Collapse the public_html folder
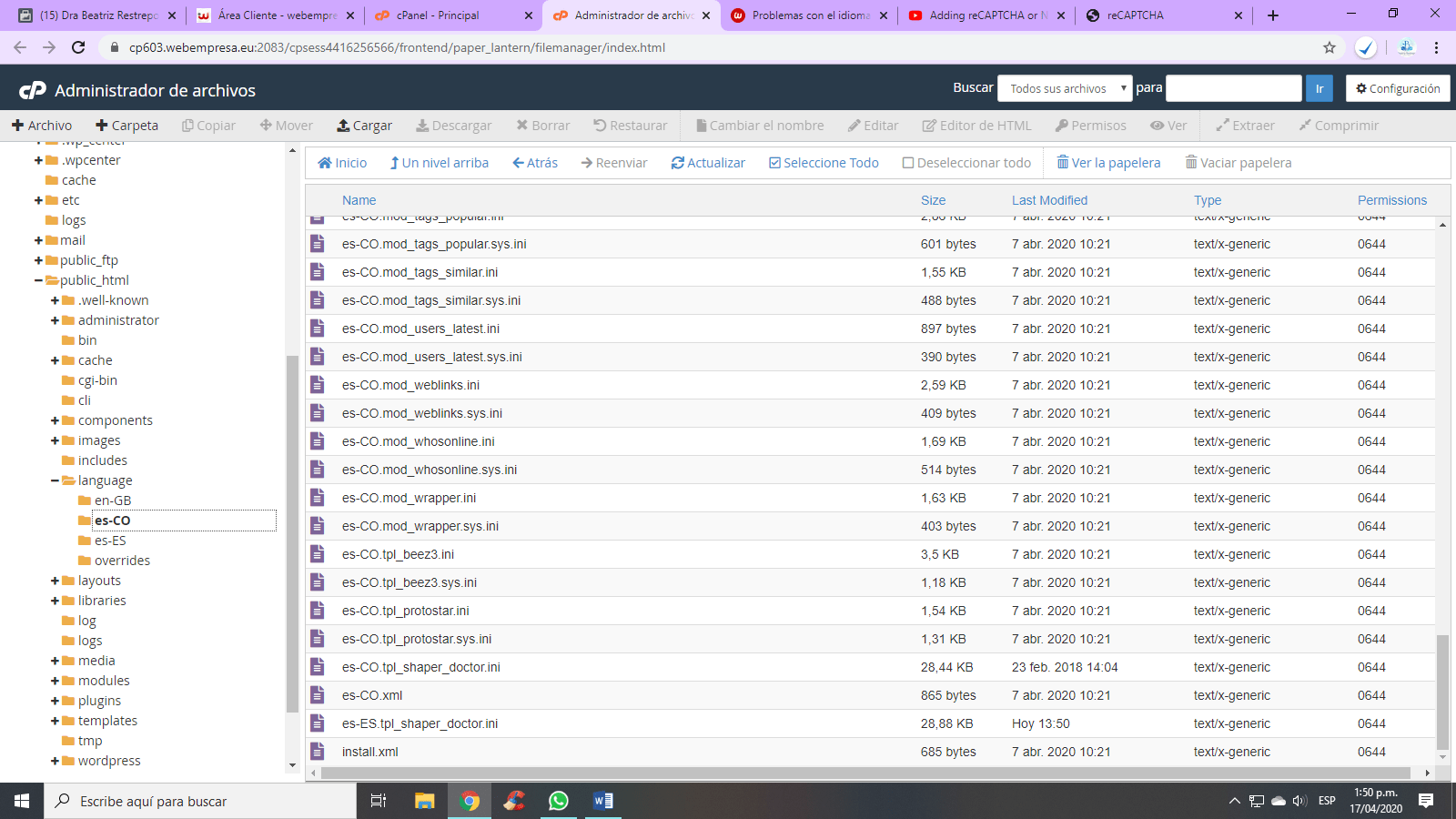 click(39, 280)
